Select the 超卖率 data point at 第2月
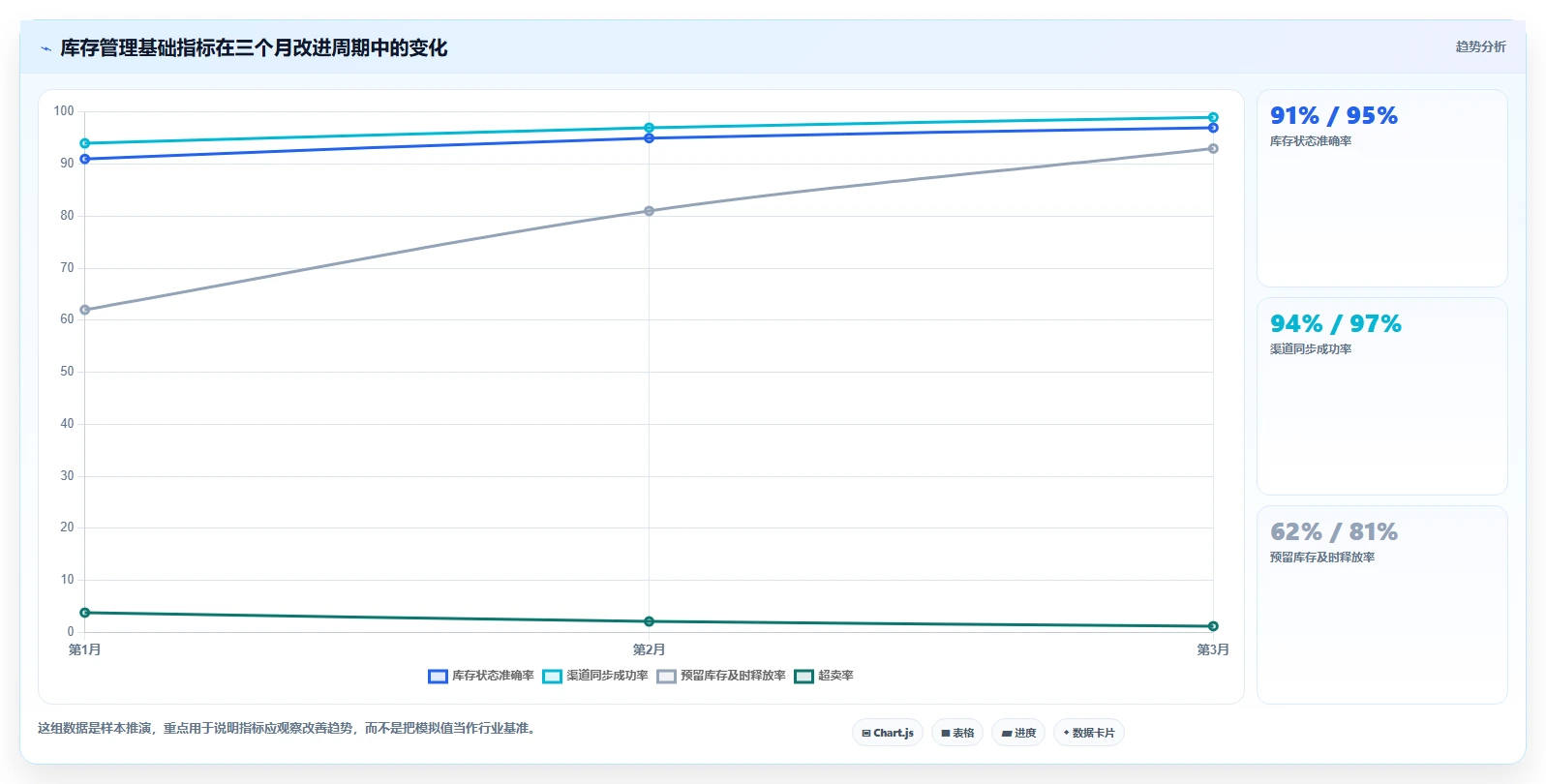The image size is (1546, 784). click(649, 621)
